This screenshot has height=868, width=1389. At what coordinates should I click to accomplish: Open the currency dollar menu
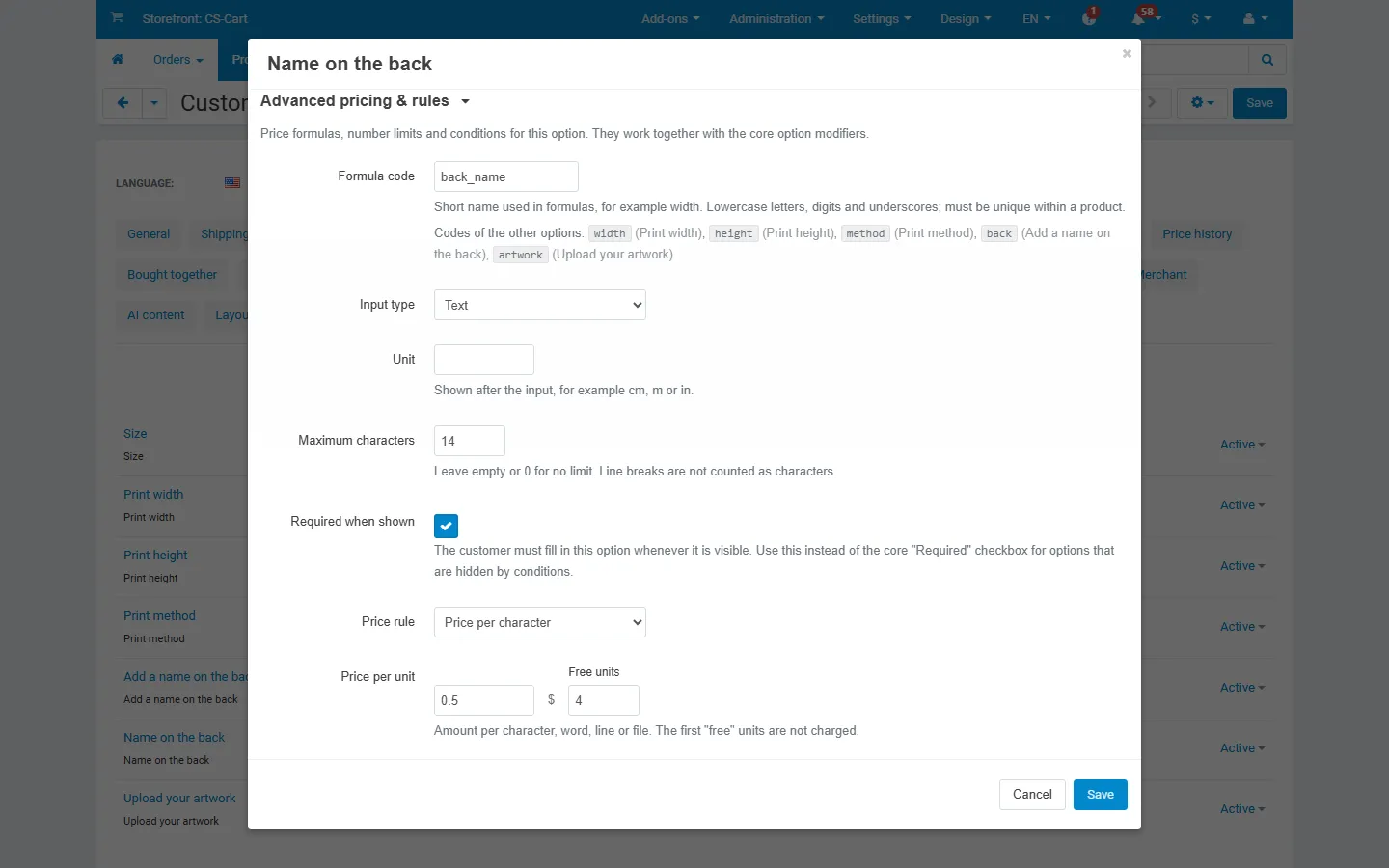[x=1200, y=18]
